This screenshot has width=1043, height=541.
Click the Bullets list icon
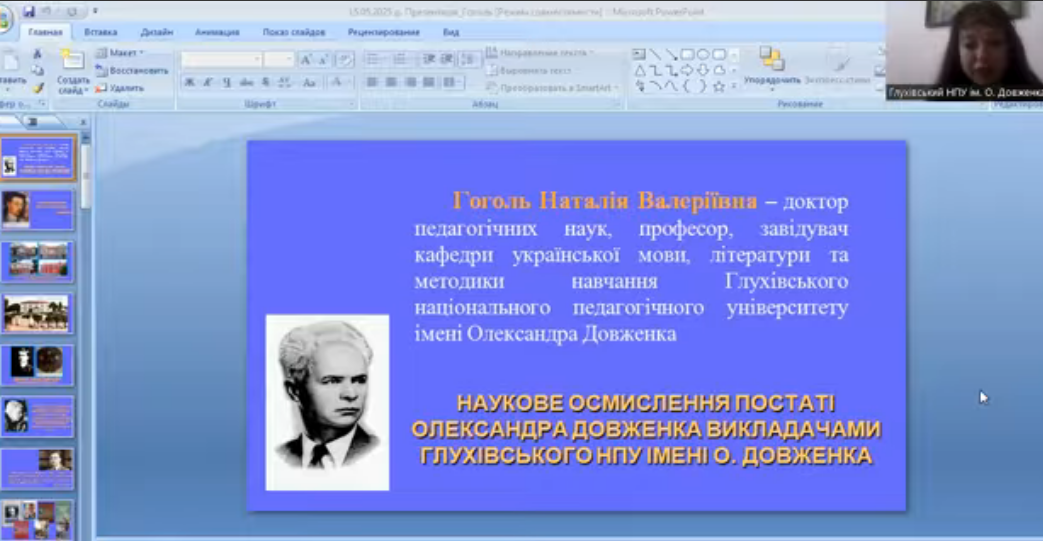point(374,60)
